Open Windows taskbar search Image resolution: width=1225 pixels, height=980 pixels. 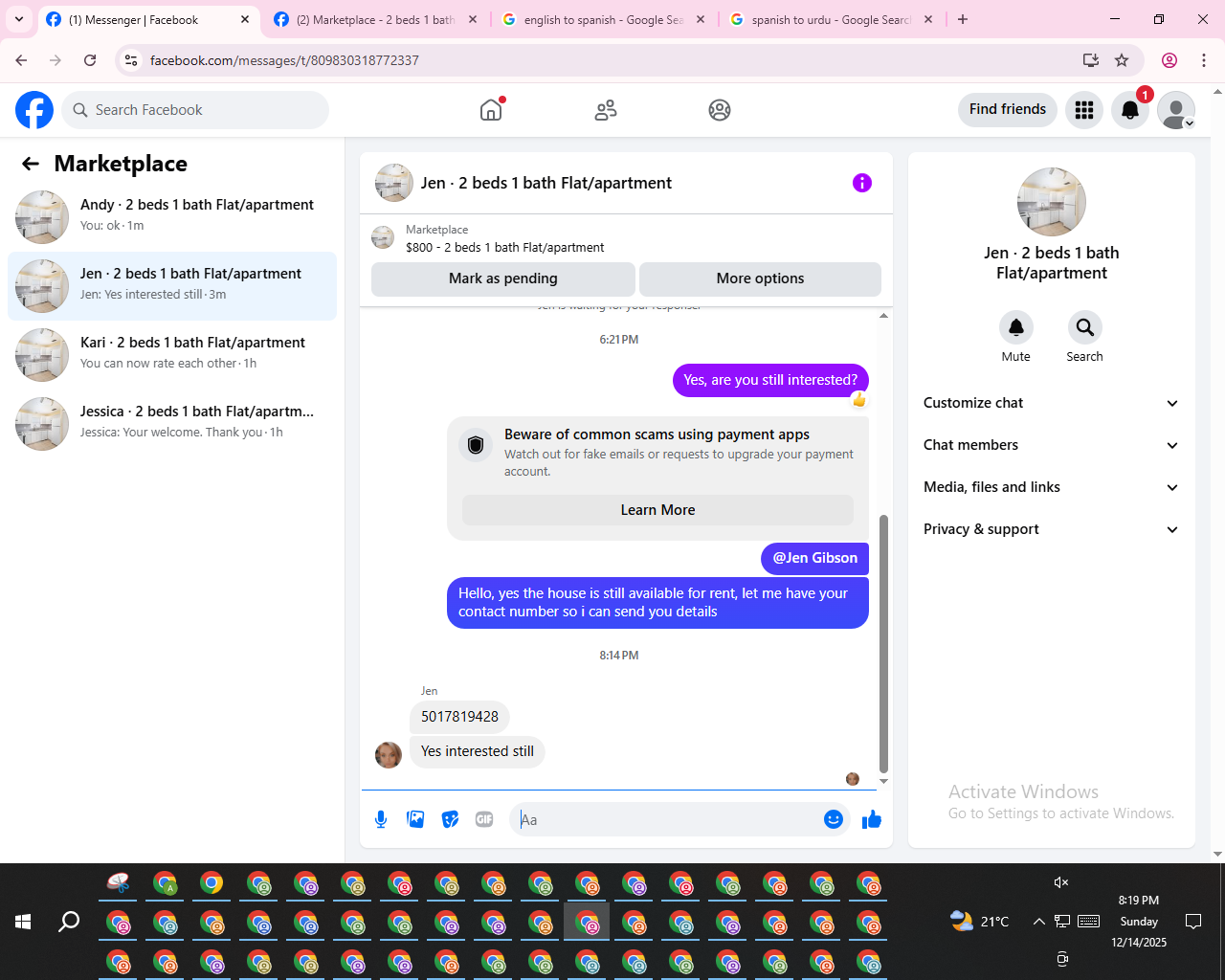[69, 922]
